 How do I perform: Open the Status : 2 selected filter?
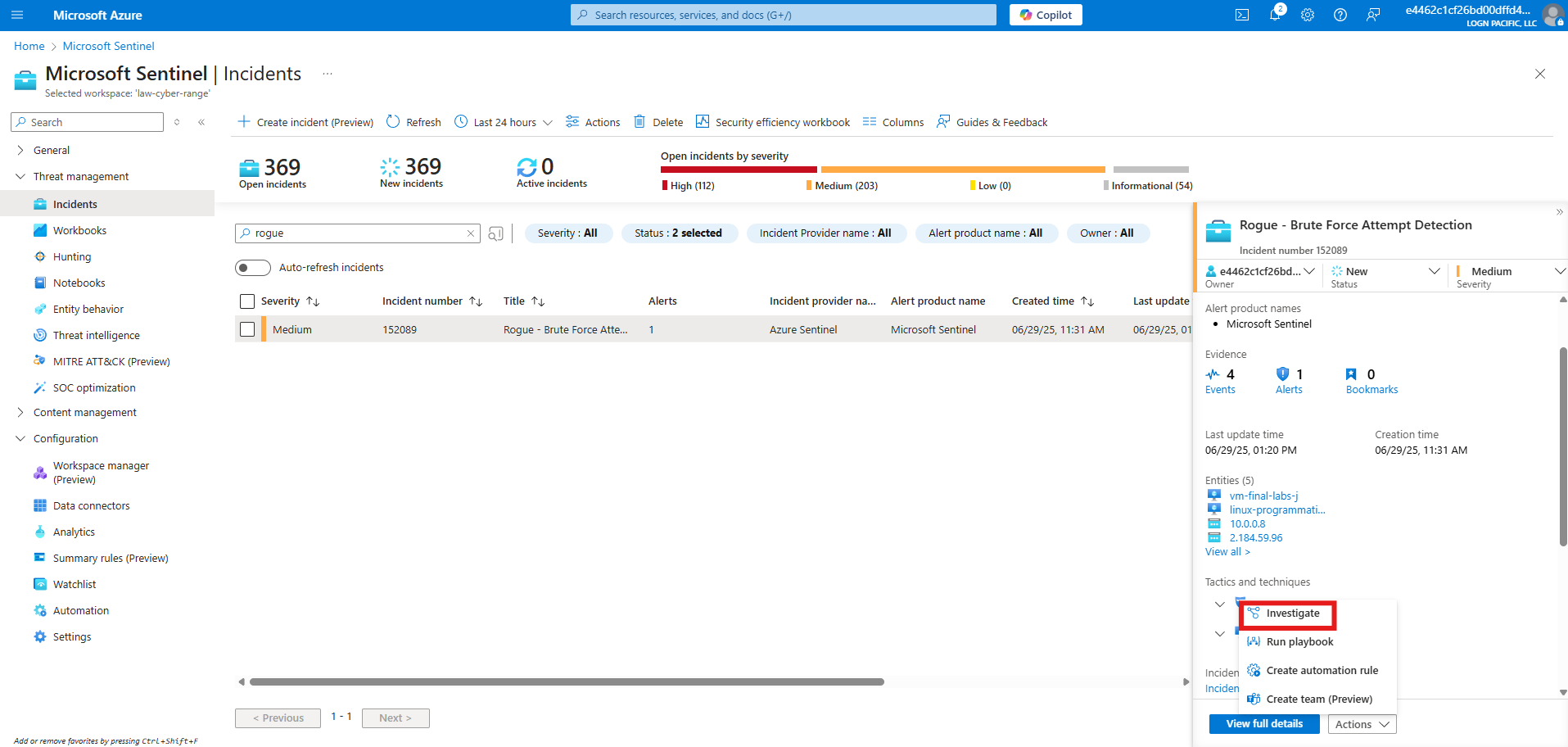click(x=679, y=233)
